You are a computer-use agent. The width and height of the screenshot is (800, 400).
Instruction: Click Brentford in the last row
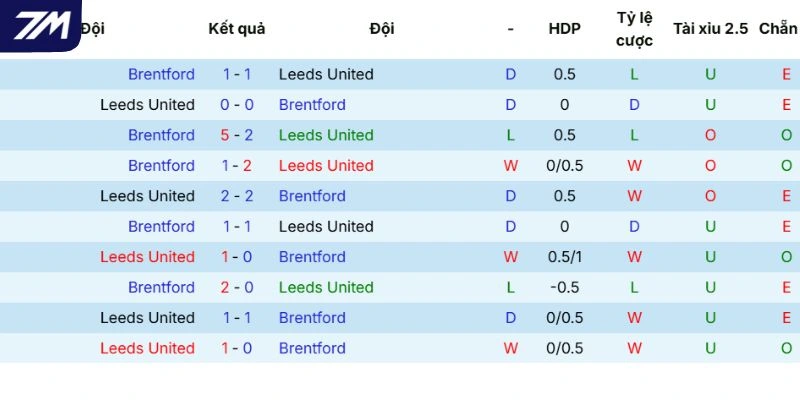pyautogui.click(x=312, y=348)
